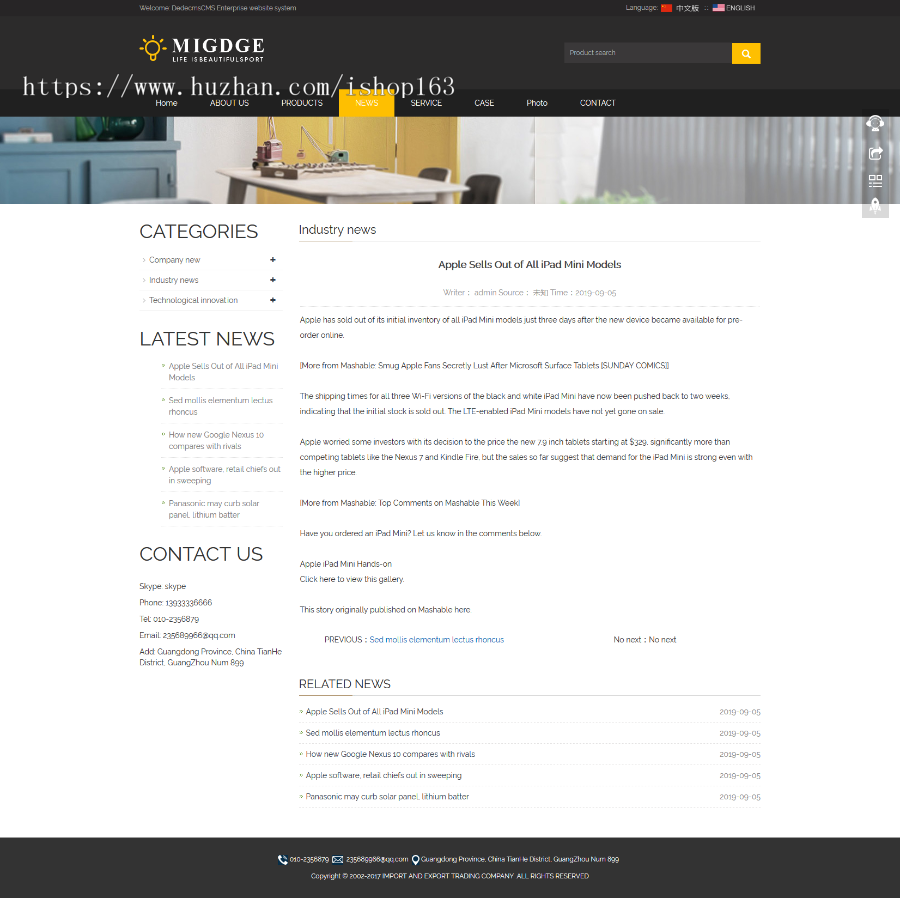The image size is (900, 898).
Task: Open the PRODUCTS menu item
Action: 302,103
